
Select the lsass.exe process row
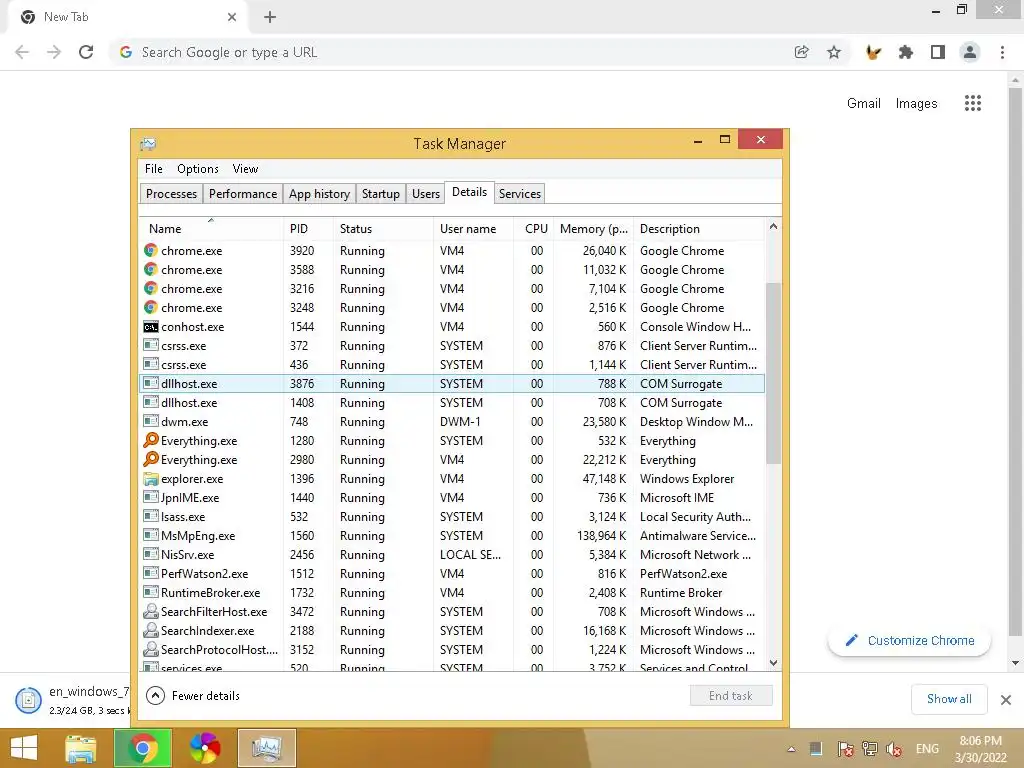451,517
